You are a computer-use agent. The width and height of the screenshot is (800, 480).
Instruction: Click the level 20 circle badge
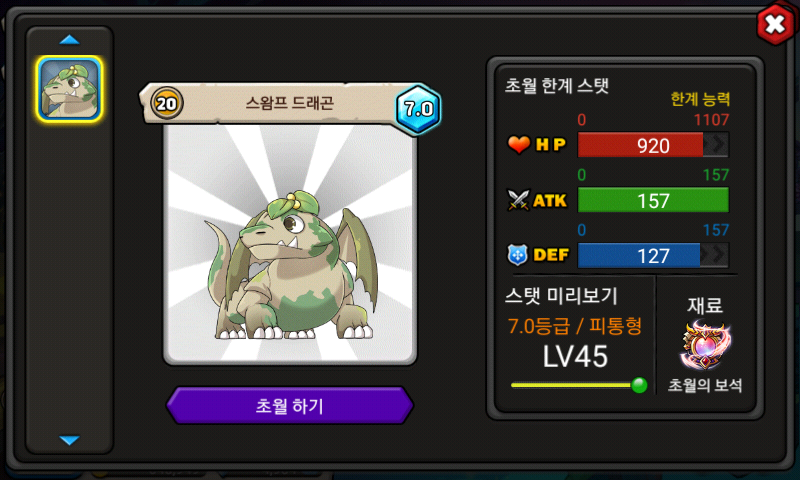[166, 104]
